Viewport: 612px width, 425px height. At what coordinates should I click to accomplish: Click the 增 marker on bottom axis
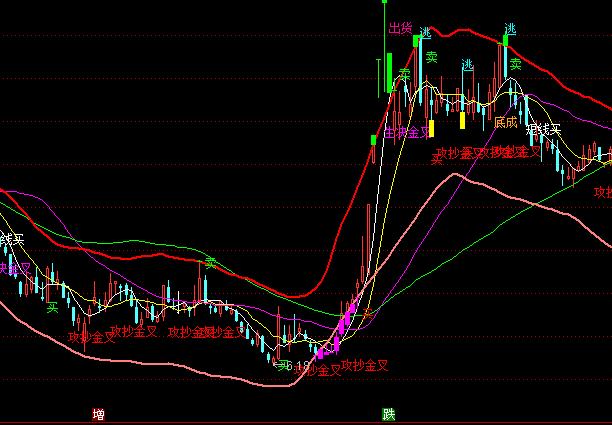tap(98, 413)
